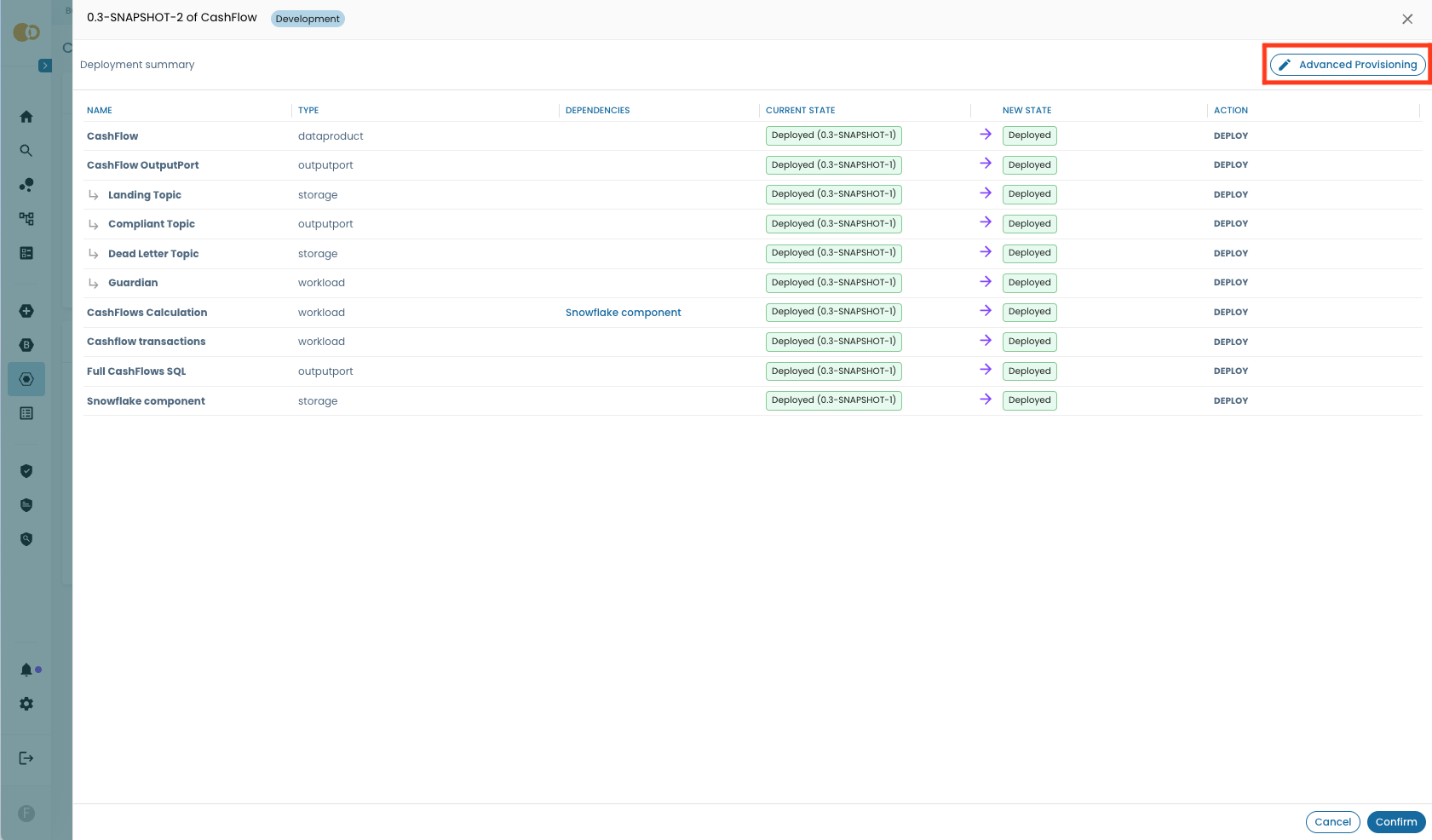Click current state badge in Compliant Topic row
Viewport: 1432px width, 840px height.
coord(834,224)
